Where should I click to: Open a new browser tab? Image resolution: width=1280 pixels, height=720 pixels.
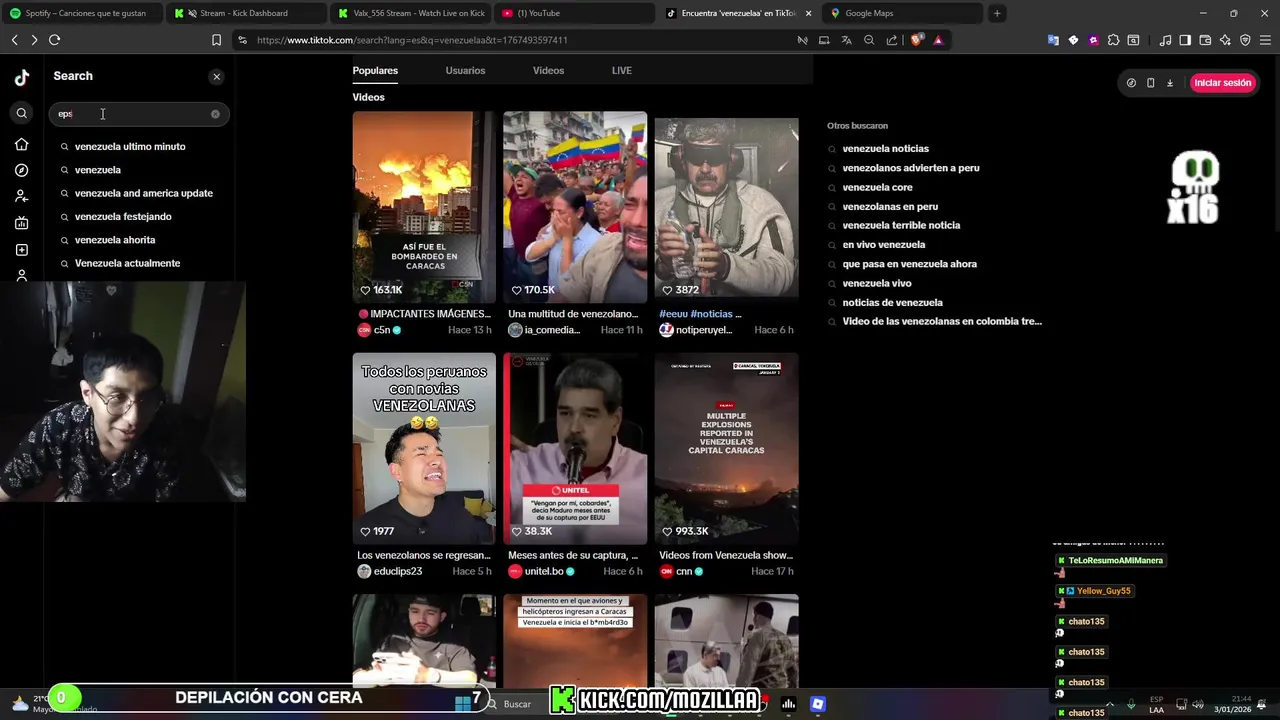click(997, 13)
